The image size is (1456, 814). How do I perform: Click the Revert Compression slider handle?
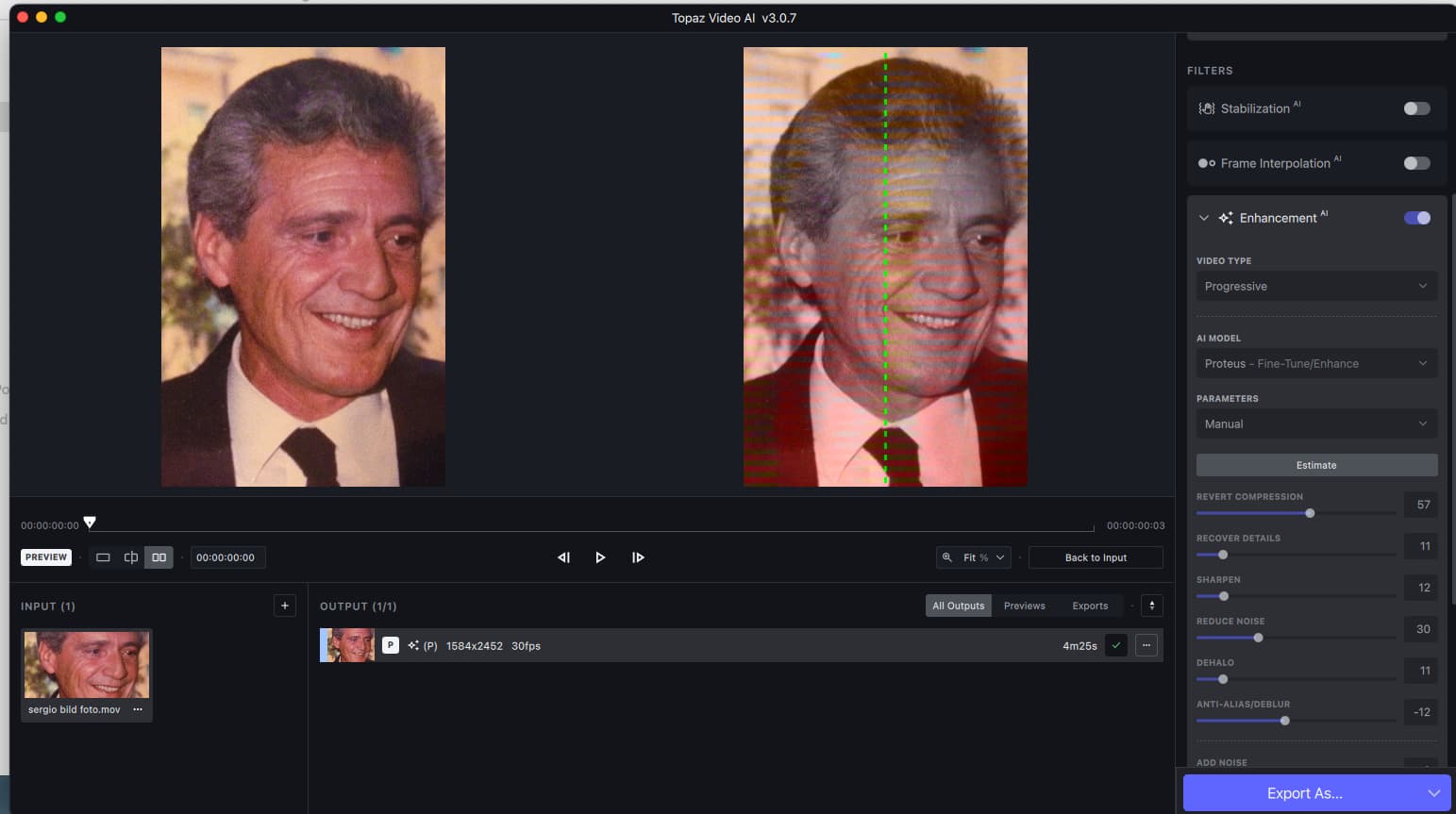pos(1310,513)
